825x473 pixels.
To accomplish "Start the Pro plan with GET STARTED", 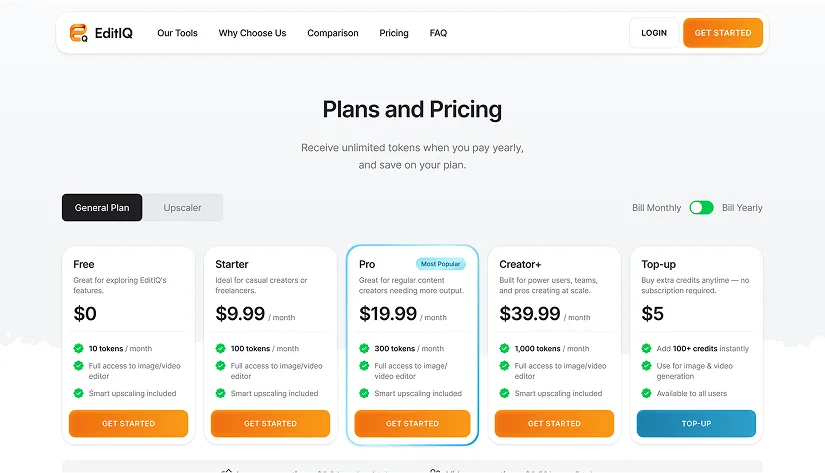I will [x=413, y=424].
